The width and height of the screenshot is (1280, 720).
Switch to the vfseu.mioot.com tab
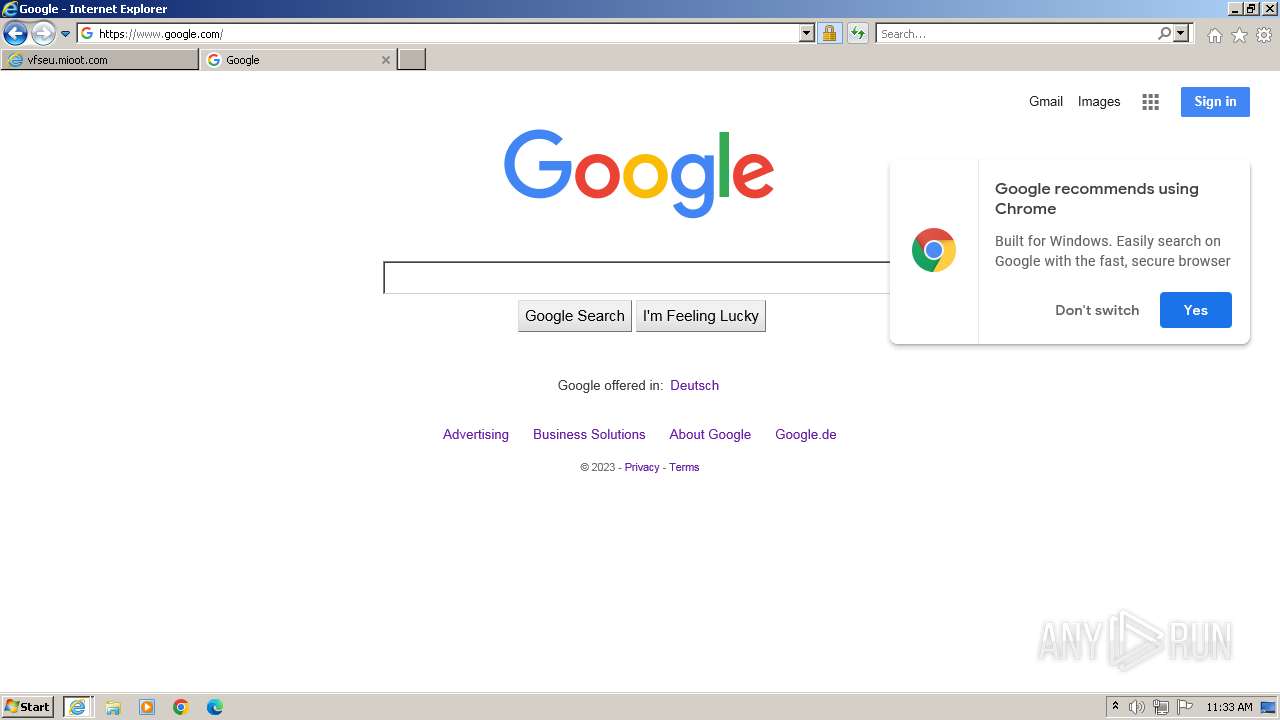point(100,60)
